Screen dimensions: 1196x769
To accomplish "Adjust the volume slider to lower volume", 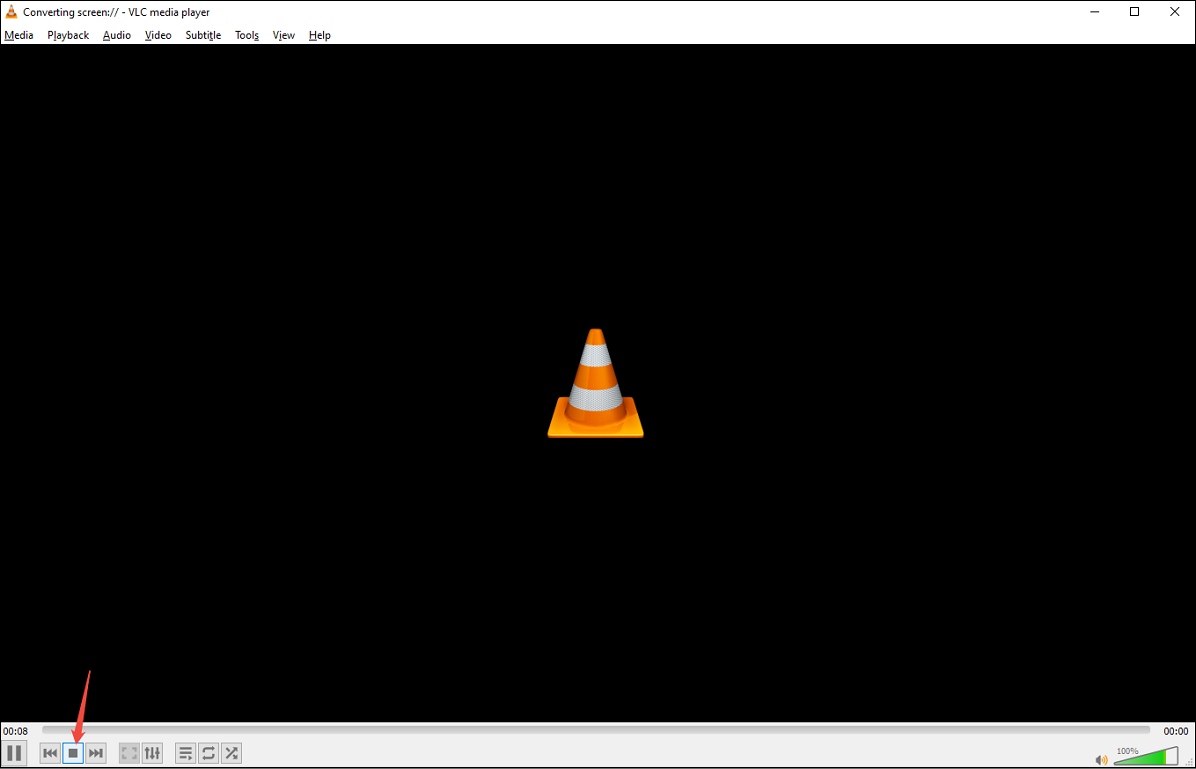I will [x=1135, y=757].
